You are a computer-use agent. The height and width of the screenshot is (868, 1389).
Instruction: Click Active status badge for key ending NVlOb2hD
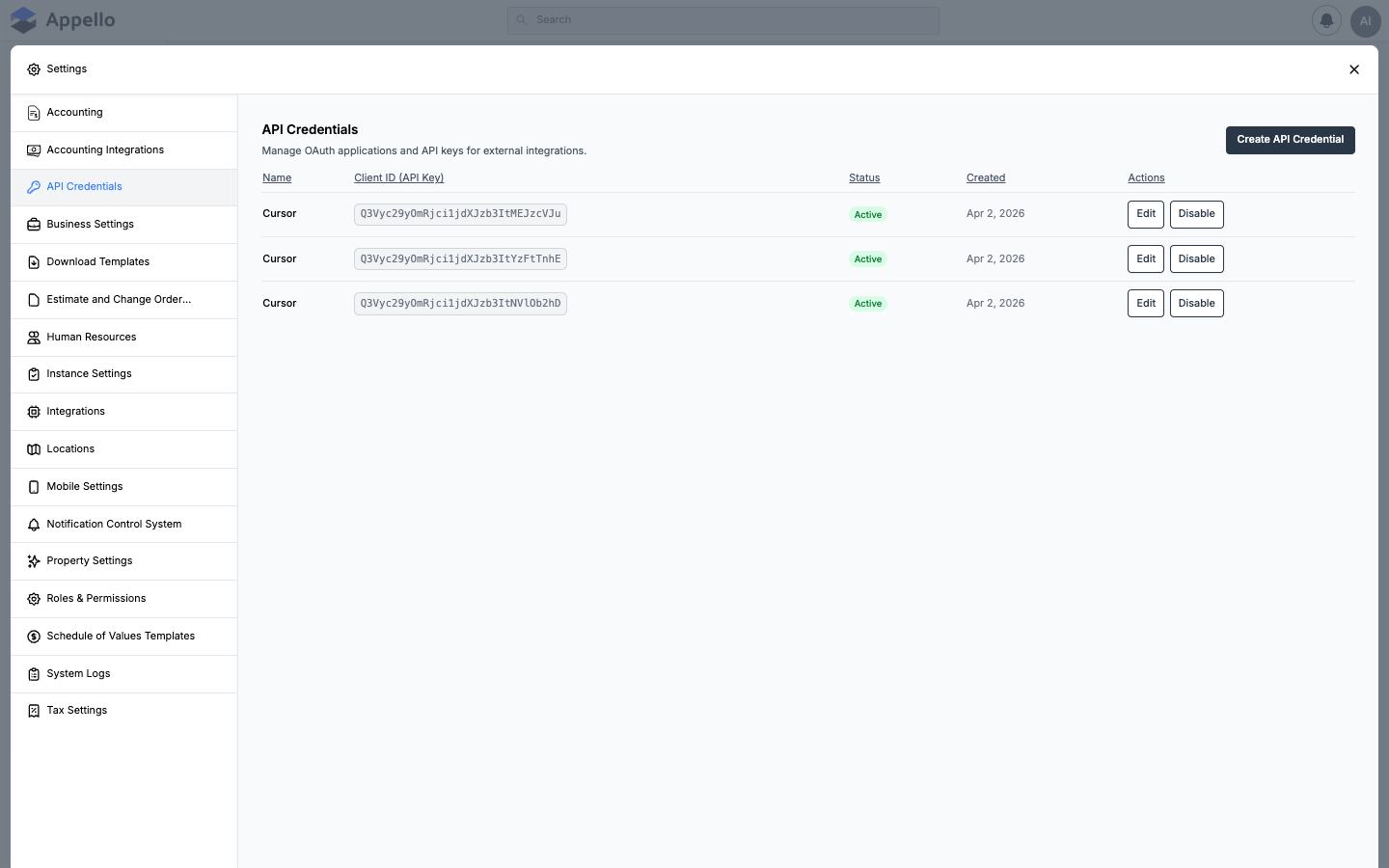(868, 303)
